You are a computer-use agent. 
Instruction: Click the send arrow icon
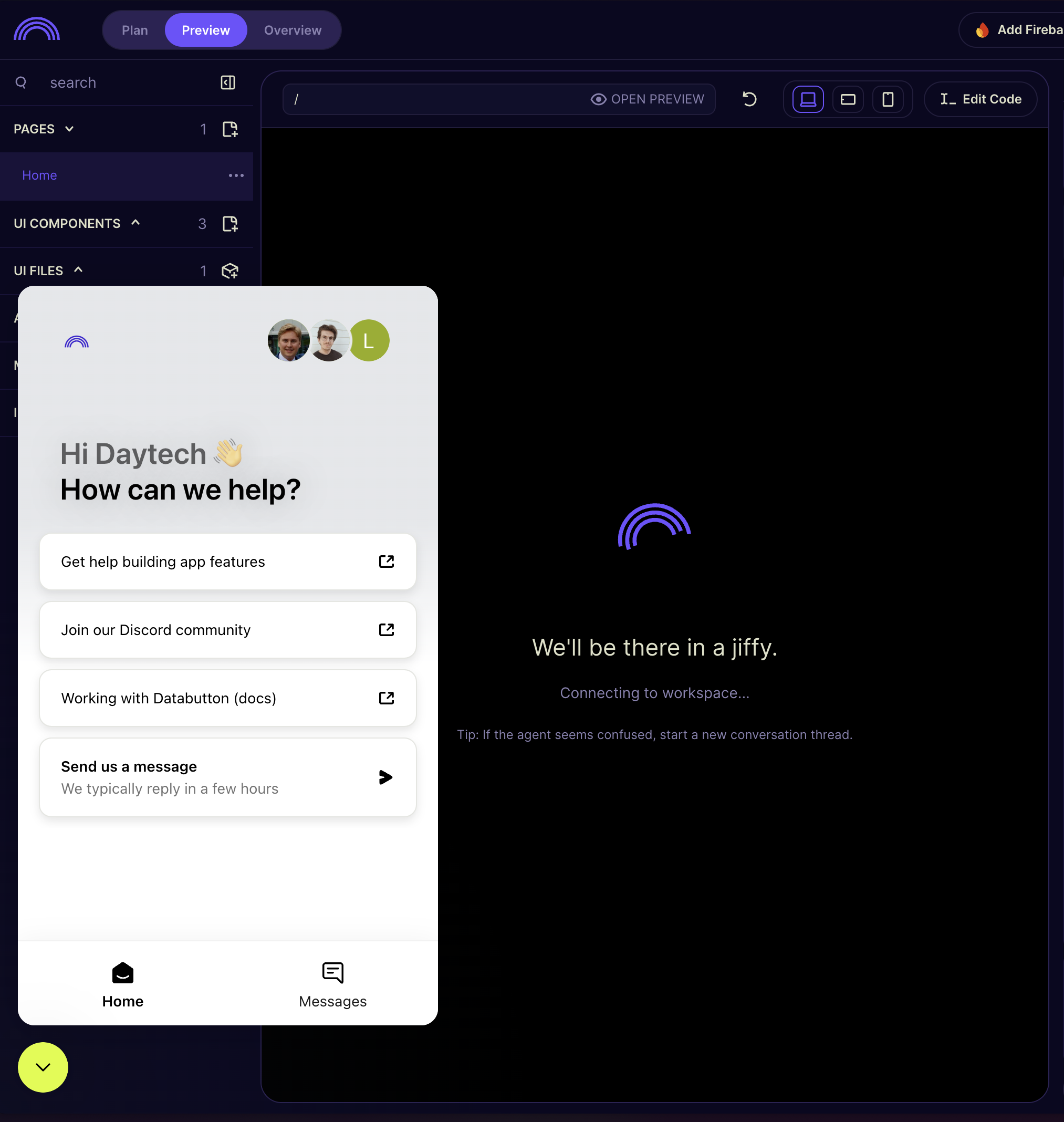coord(385,777)
